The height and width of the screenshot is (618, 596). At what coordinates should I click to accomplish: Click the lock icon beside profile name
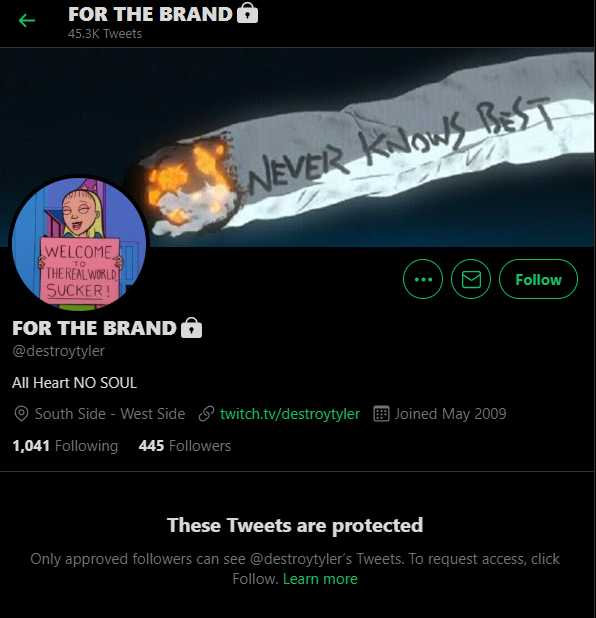(x=192, y=328)
